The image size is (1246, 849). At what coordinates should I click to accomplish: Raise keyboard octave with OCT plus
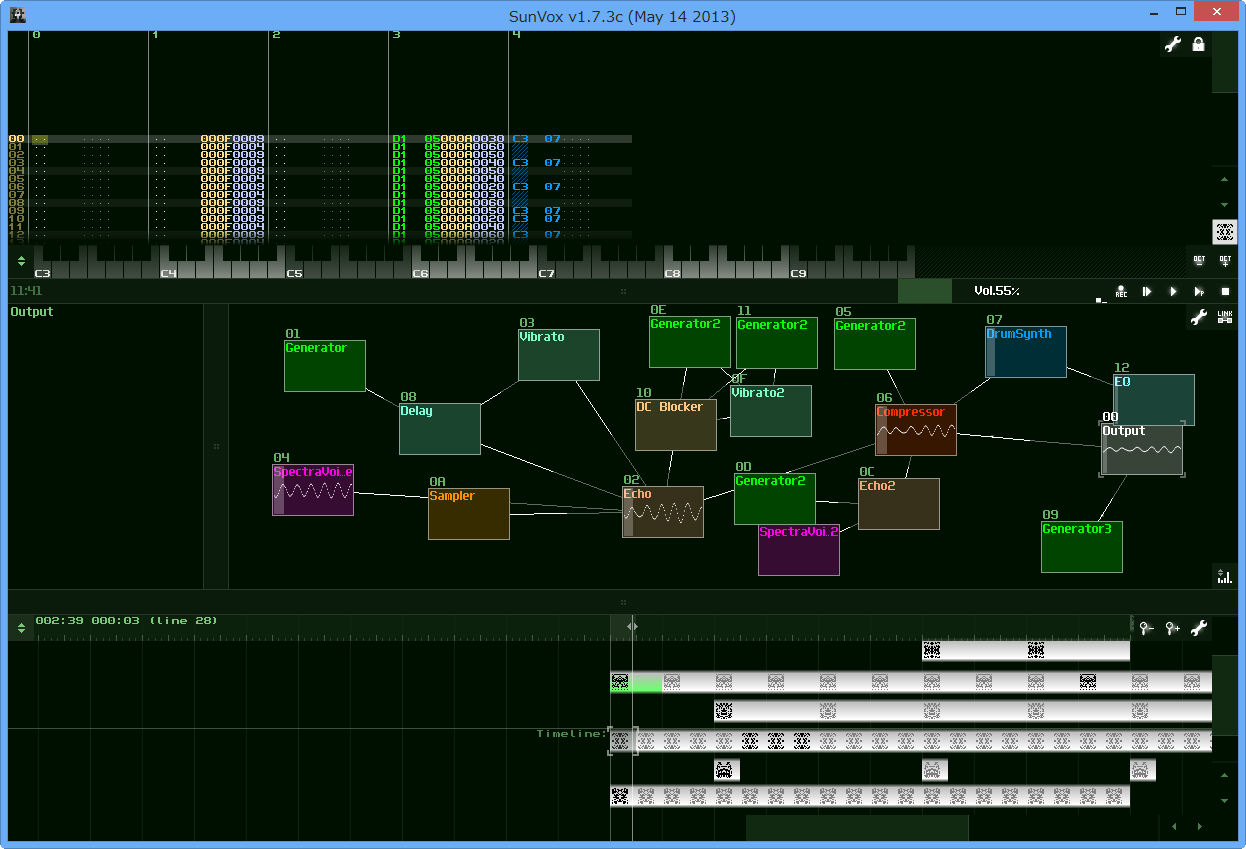click(x=1225, y=260)
